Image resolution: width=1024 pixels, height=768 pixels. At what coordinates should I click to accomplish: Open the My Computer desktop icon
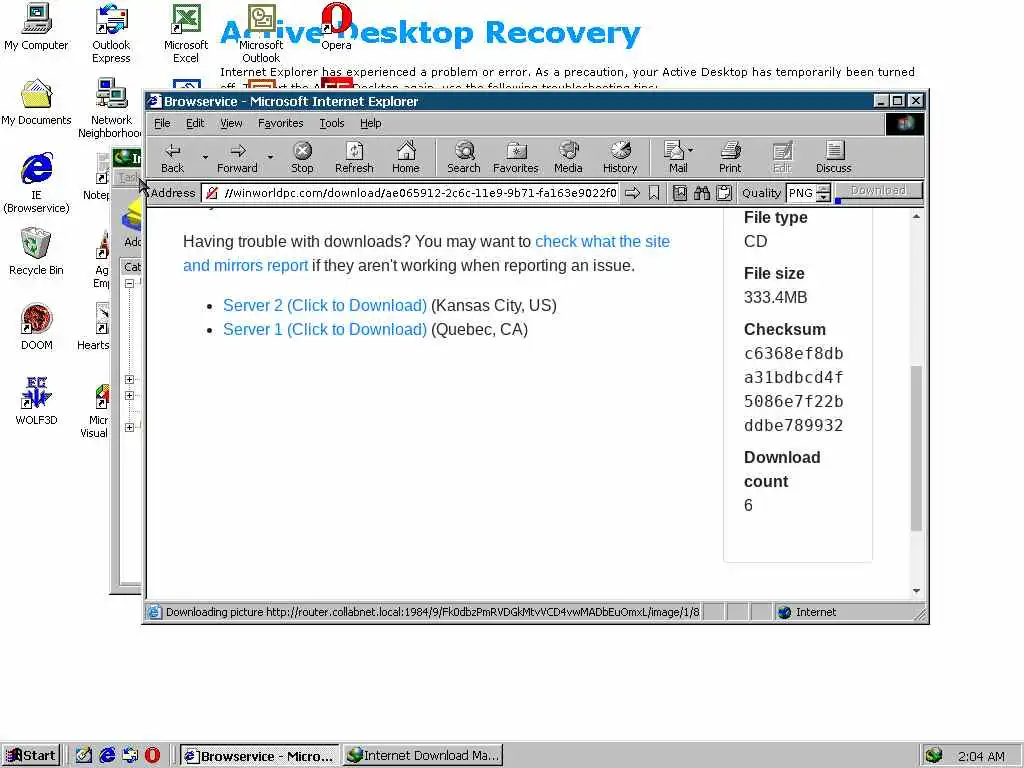pos(37,27)
